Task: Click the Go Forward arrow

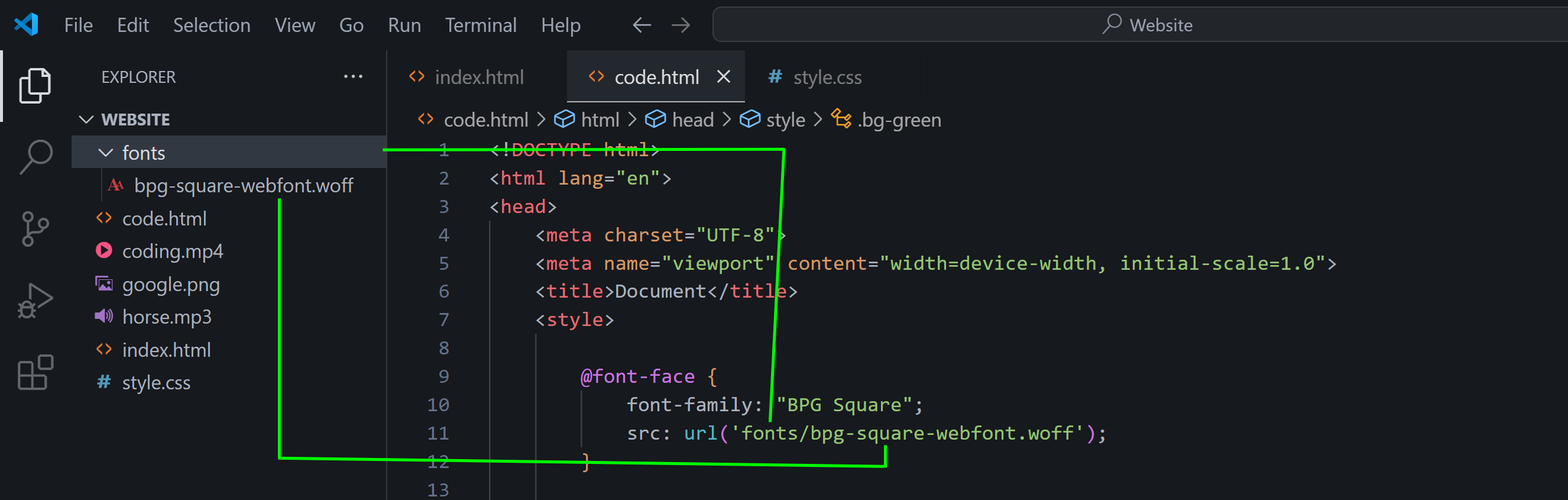Action: pos(681,25)
